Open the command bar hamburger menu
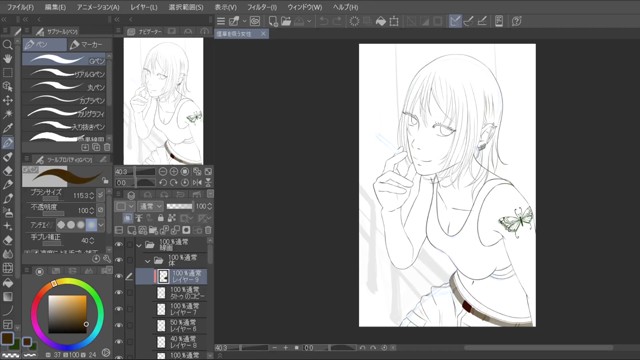 pyautogui.click(x=221, y=21)
